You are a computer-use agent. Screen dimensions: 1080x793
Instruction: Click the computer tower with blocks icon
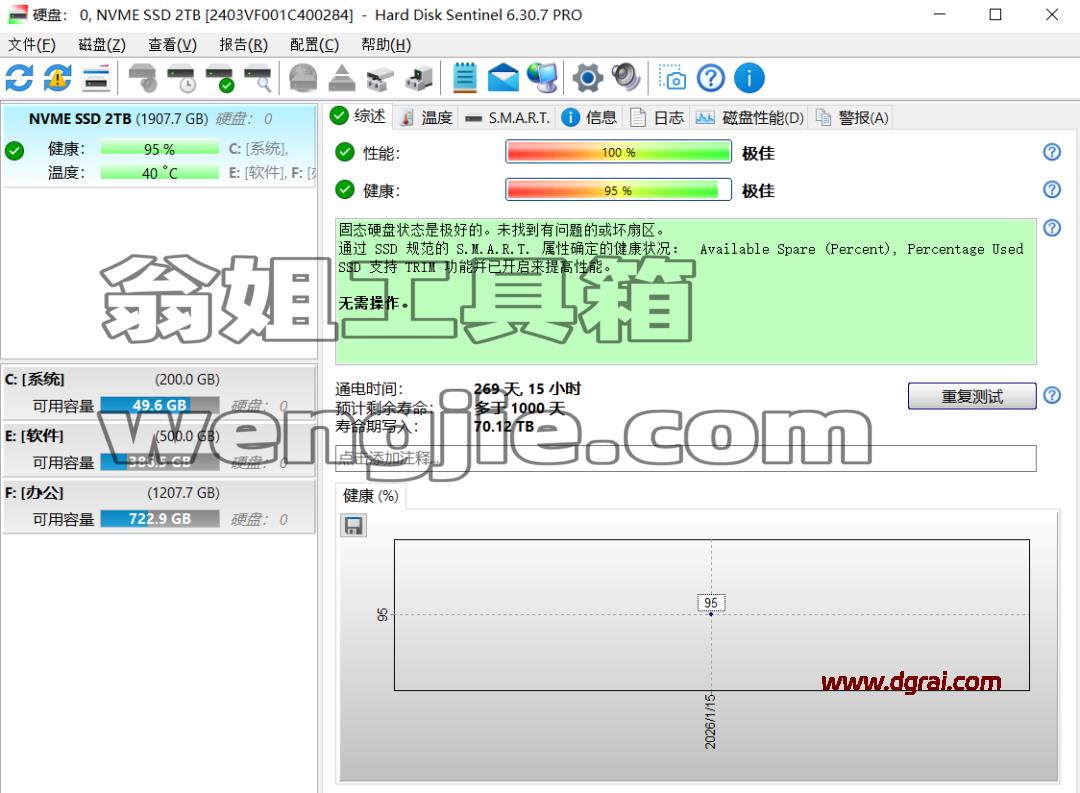coord(419,78)
